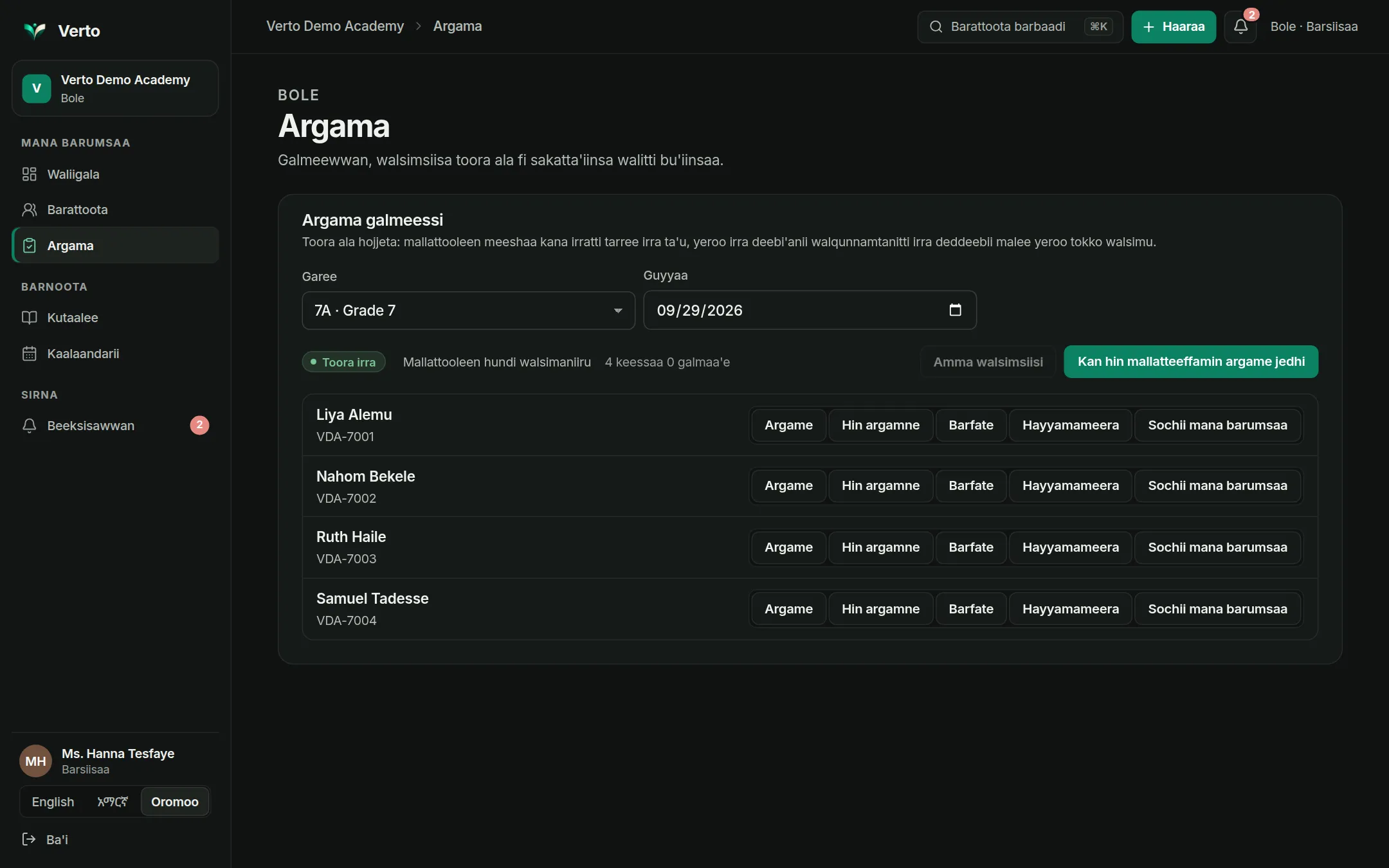
Task: Mark Samuel Tadesse as Barfate
Action: [971, 609]
